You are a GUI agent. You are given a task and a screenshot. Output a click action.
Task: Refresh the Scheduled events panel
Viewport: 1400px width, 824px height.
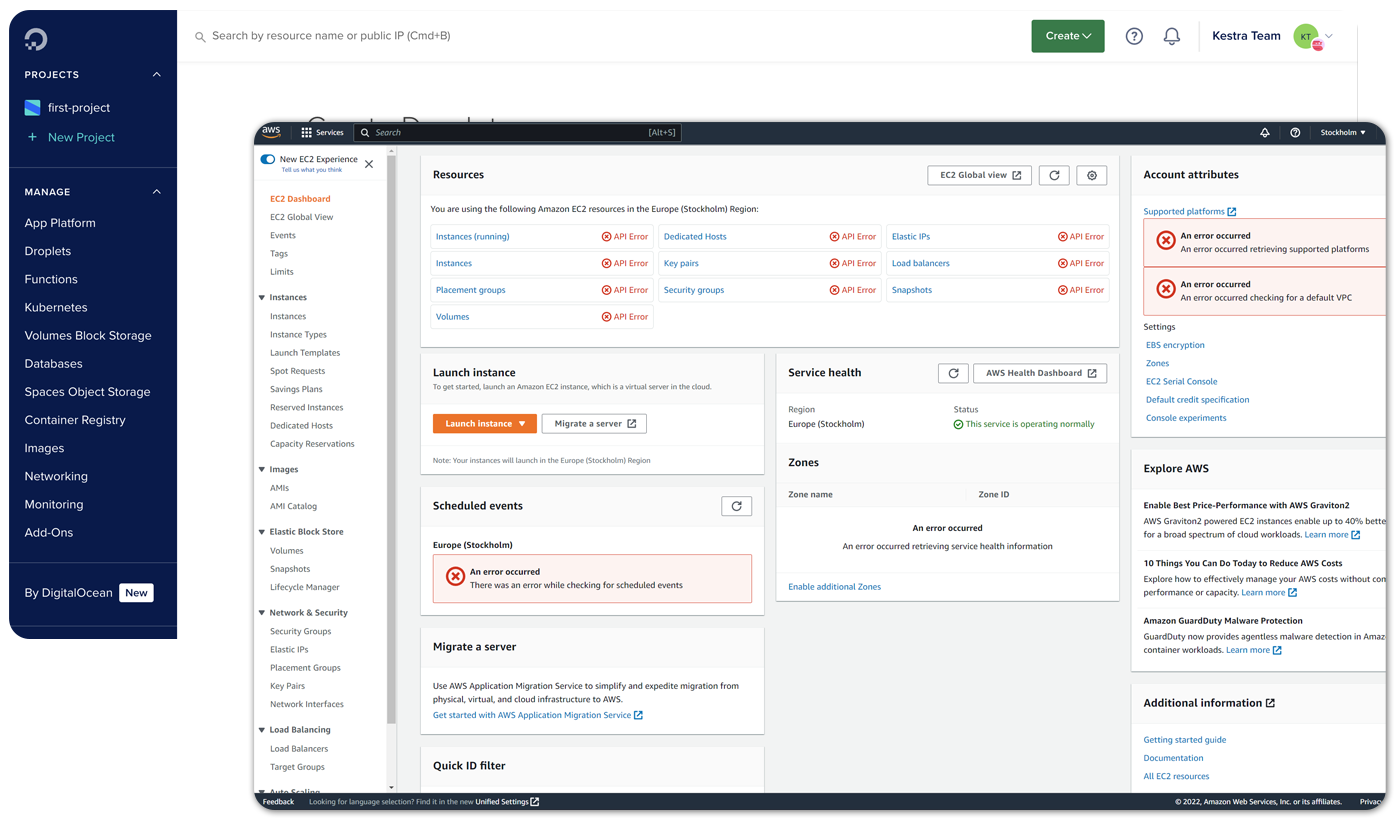pyautogui.click(x=737, y=506)
